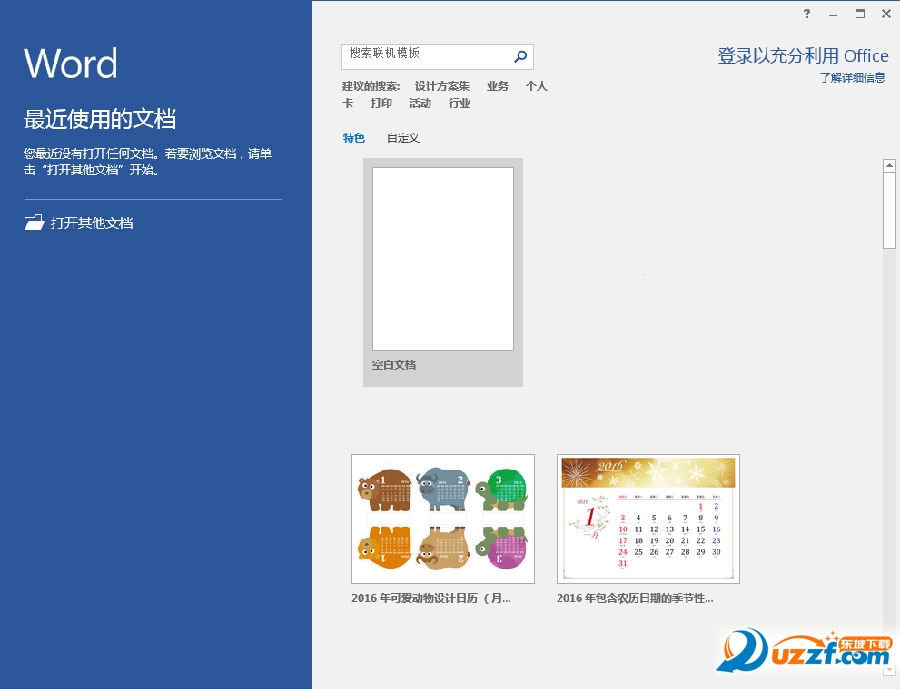Image resolution: width=900 pixels, height=689 pixels.
Task: Select suggested search 打印
Action: pyautogui.click(x=381, y=103)
